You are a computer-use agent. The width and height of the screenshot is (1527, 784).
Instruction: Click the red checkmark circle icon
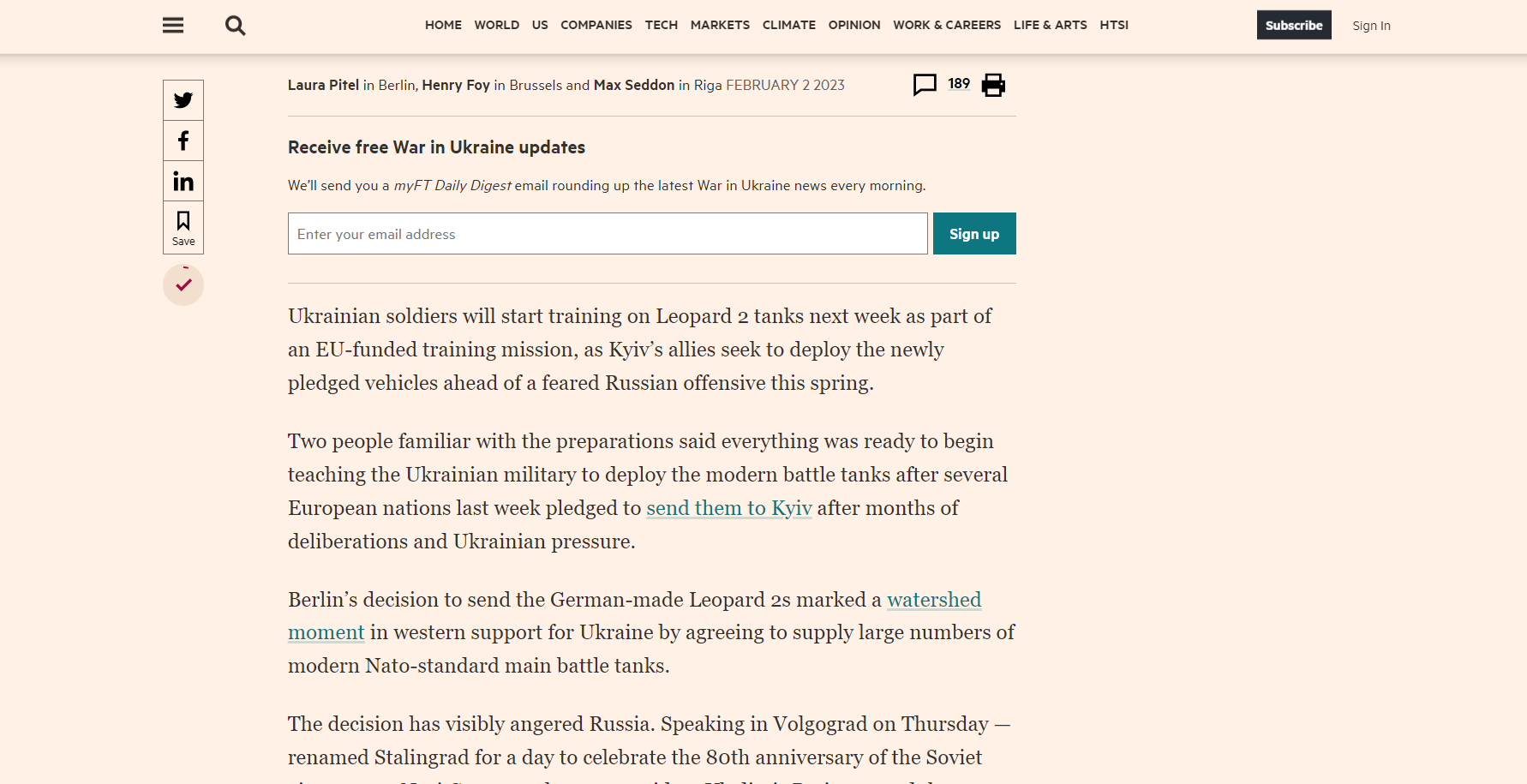click(x=183, y=284)
